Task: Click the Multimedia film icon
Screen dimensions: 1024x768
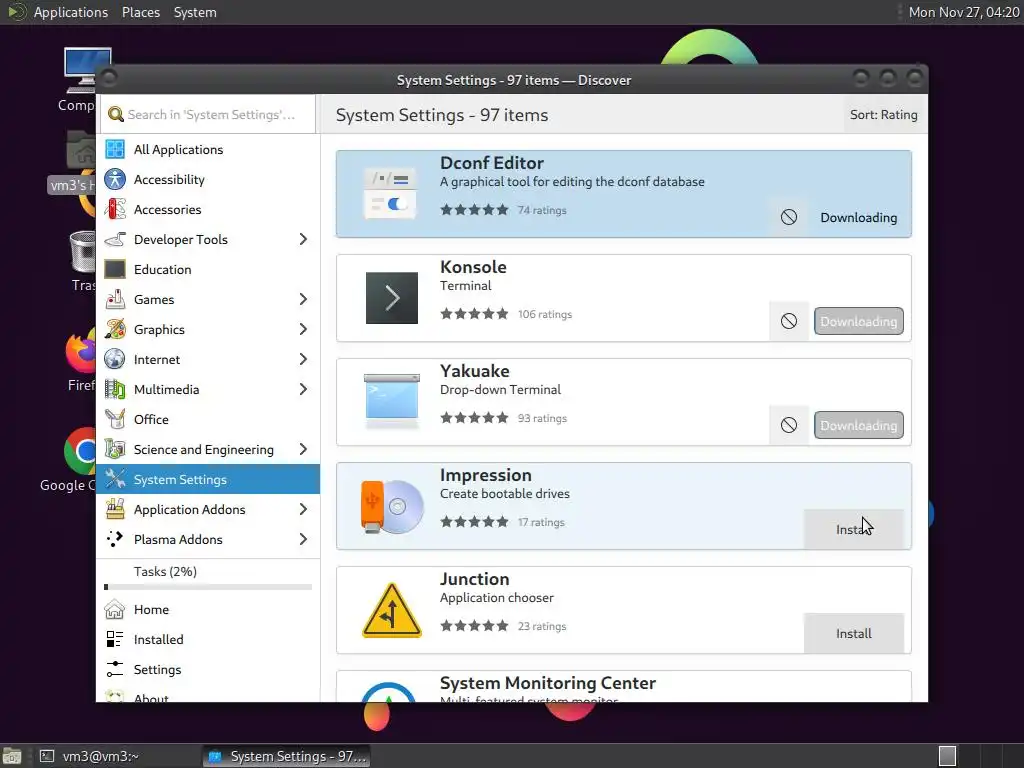Action: pyautogui.click(x=115, y=390)
